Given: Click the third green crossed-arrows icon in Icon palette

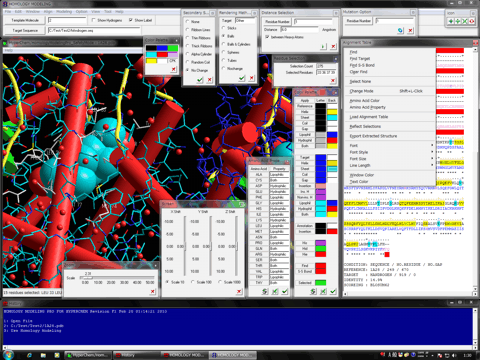Looking at the screenshot, I should (x=465, y=21).
